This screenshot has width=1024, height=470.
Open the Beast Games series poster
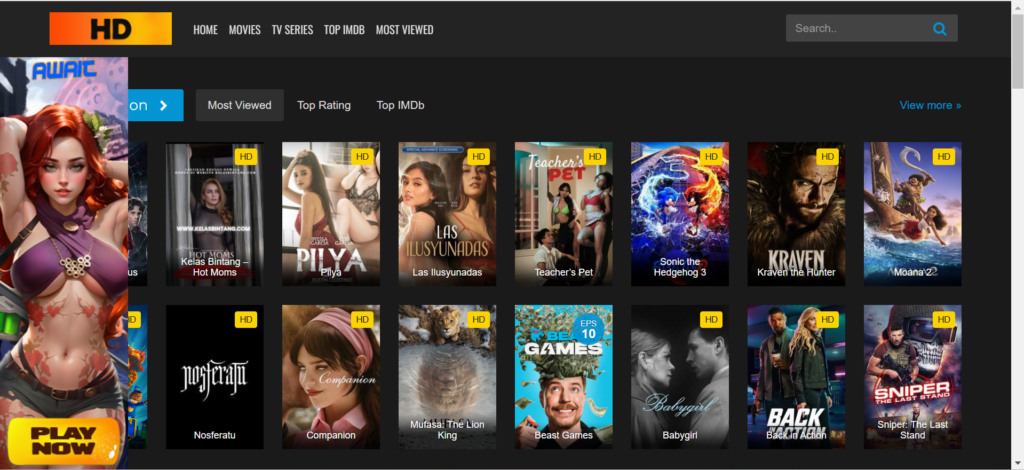(564, 377)
